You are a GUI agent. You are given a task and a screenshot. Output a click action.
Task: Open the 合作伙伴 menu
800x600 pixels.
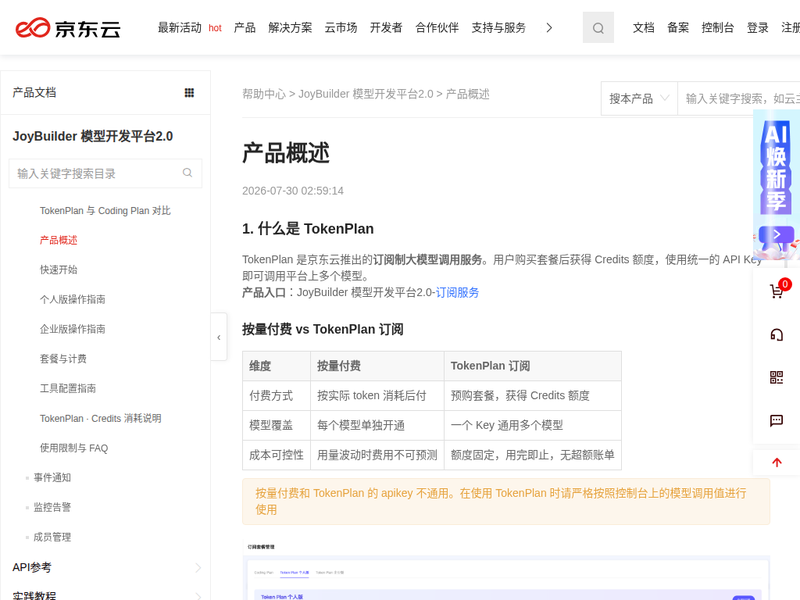(x=437, y=28)
